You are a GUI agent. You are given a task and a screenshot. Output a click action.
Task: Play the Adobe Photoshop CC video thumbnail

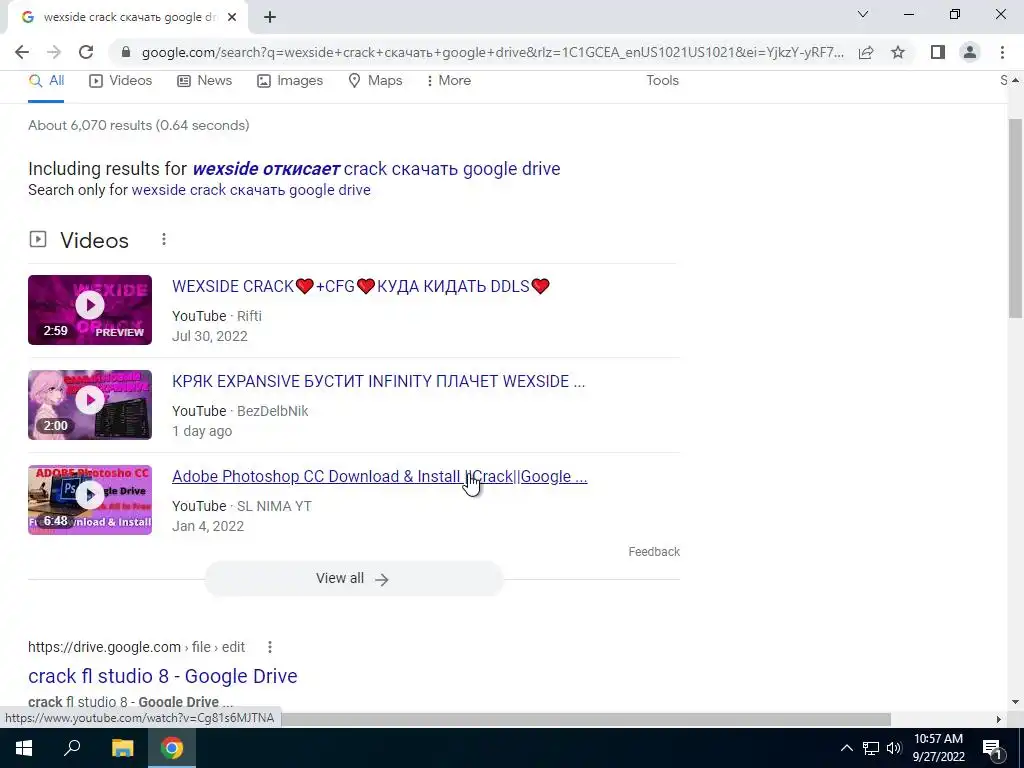pyautogui.click(x=90, y=500)
